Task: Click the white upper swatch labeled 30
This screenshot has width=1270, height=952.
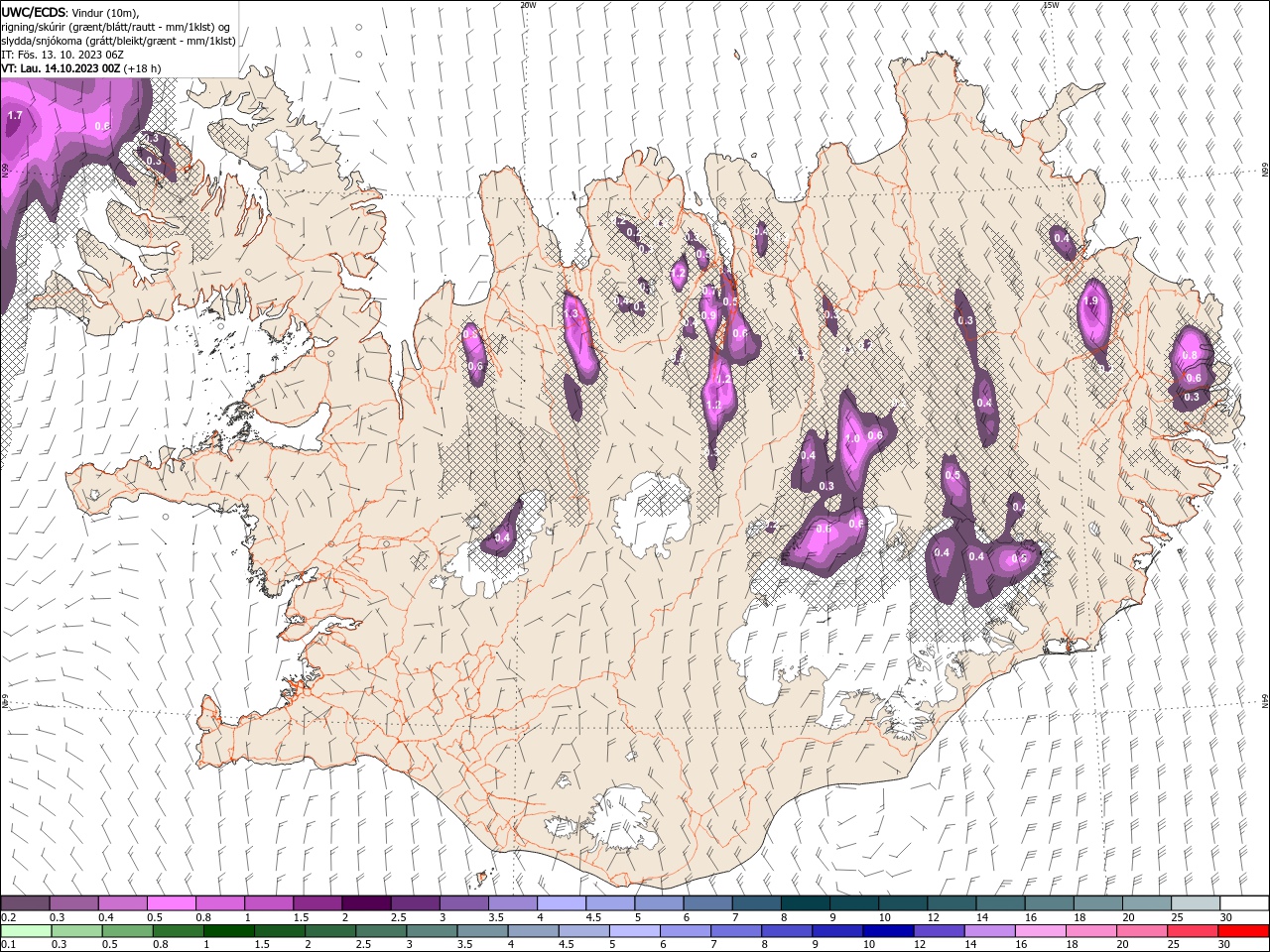Action: pos(1243,903)
